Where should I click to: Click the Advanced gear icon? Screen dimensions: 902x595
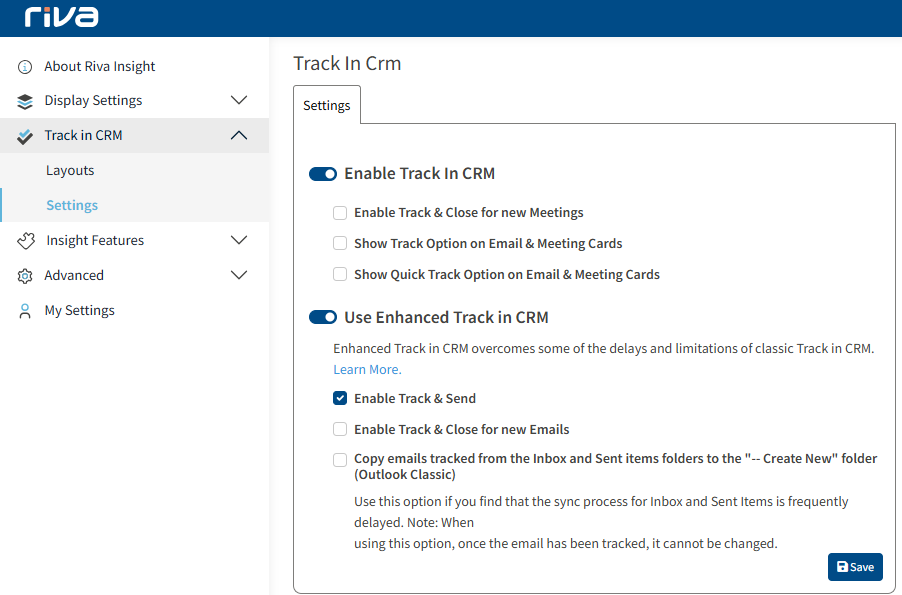(x=25, y=276)
